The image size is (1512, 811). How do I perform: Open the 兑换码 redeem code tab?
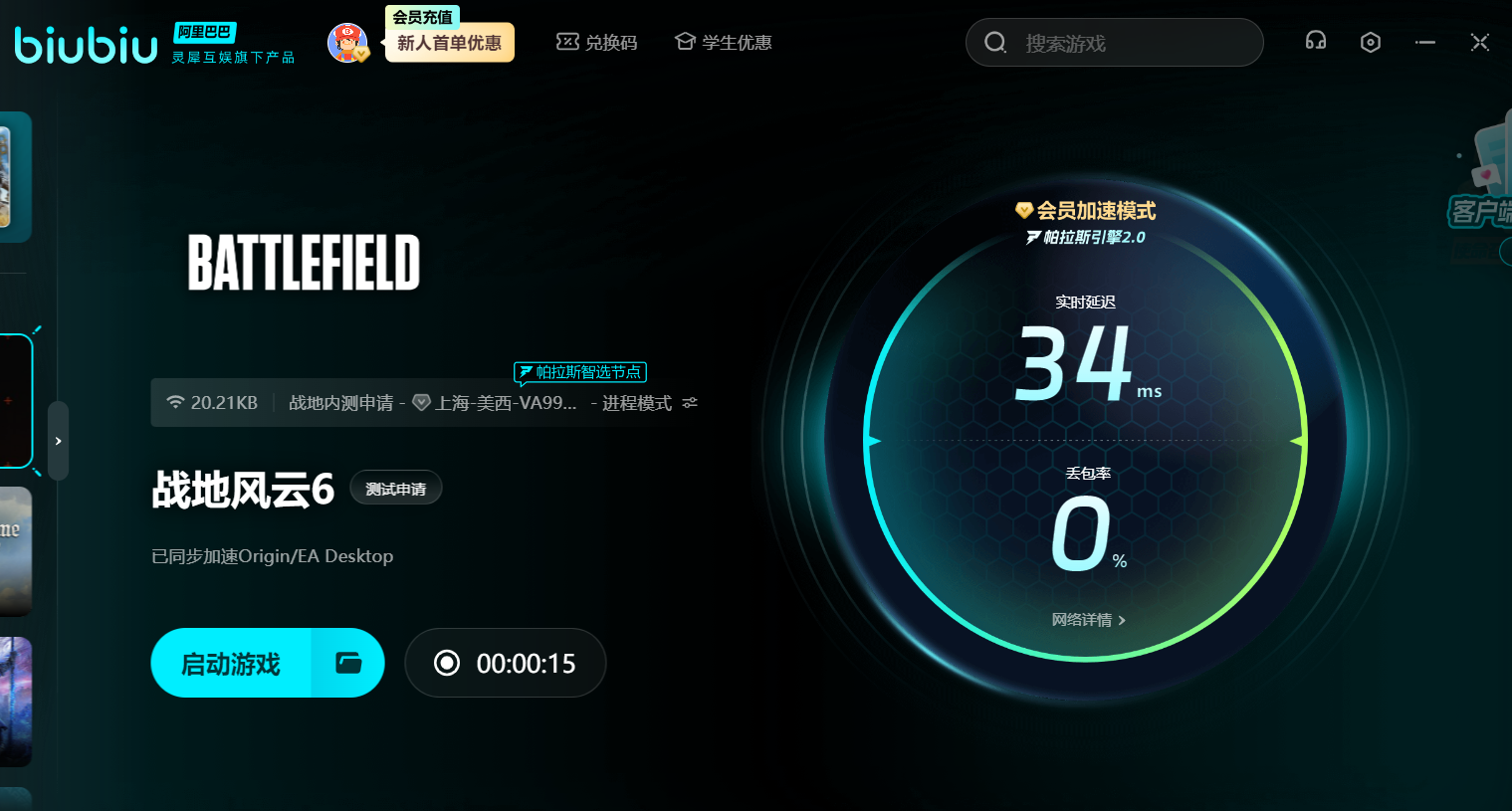coord(596,43)
